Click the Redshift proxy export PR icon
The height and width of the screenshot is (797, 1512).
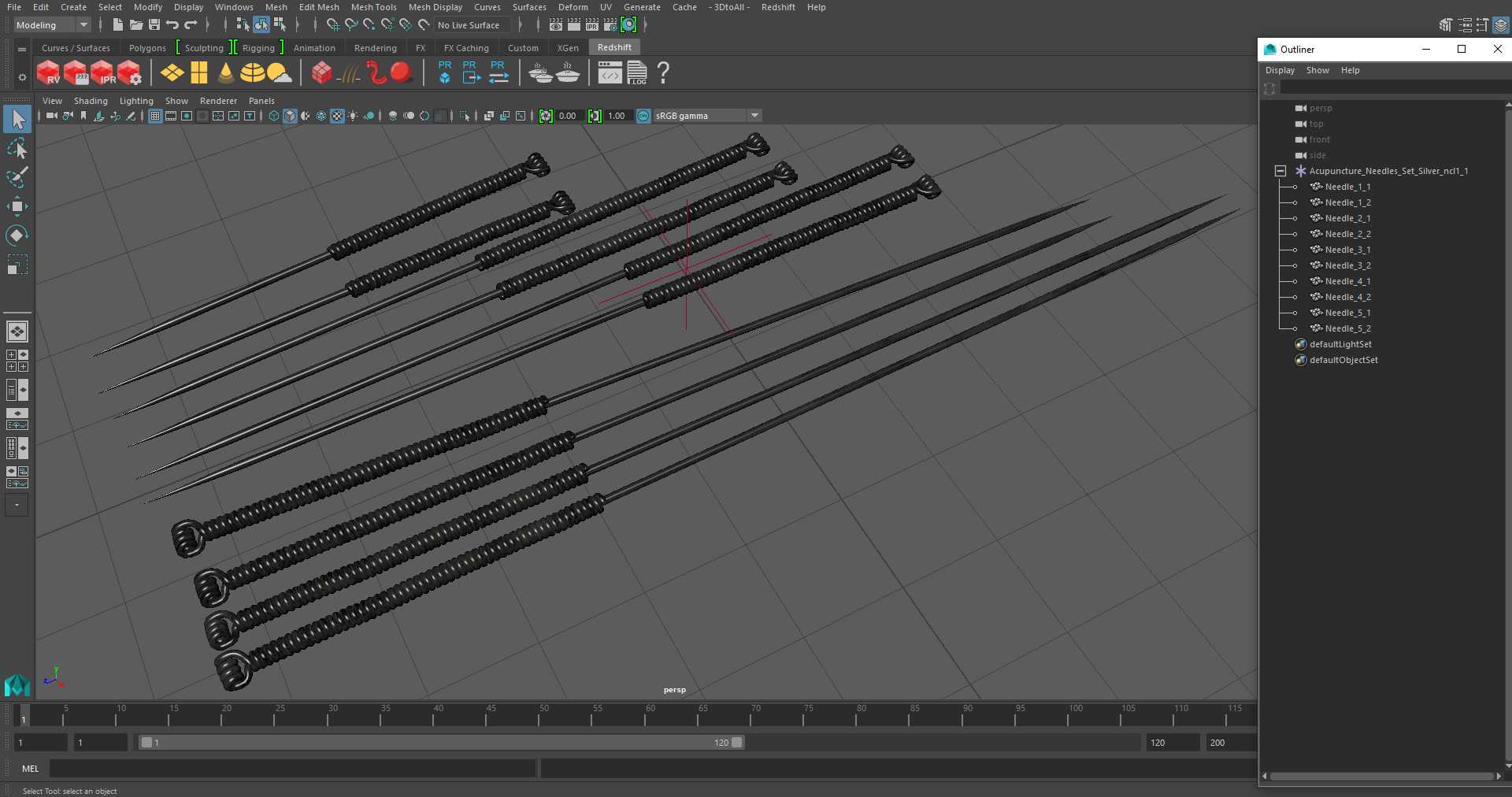pos(470,72)
